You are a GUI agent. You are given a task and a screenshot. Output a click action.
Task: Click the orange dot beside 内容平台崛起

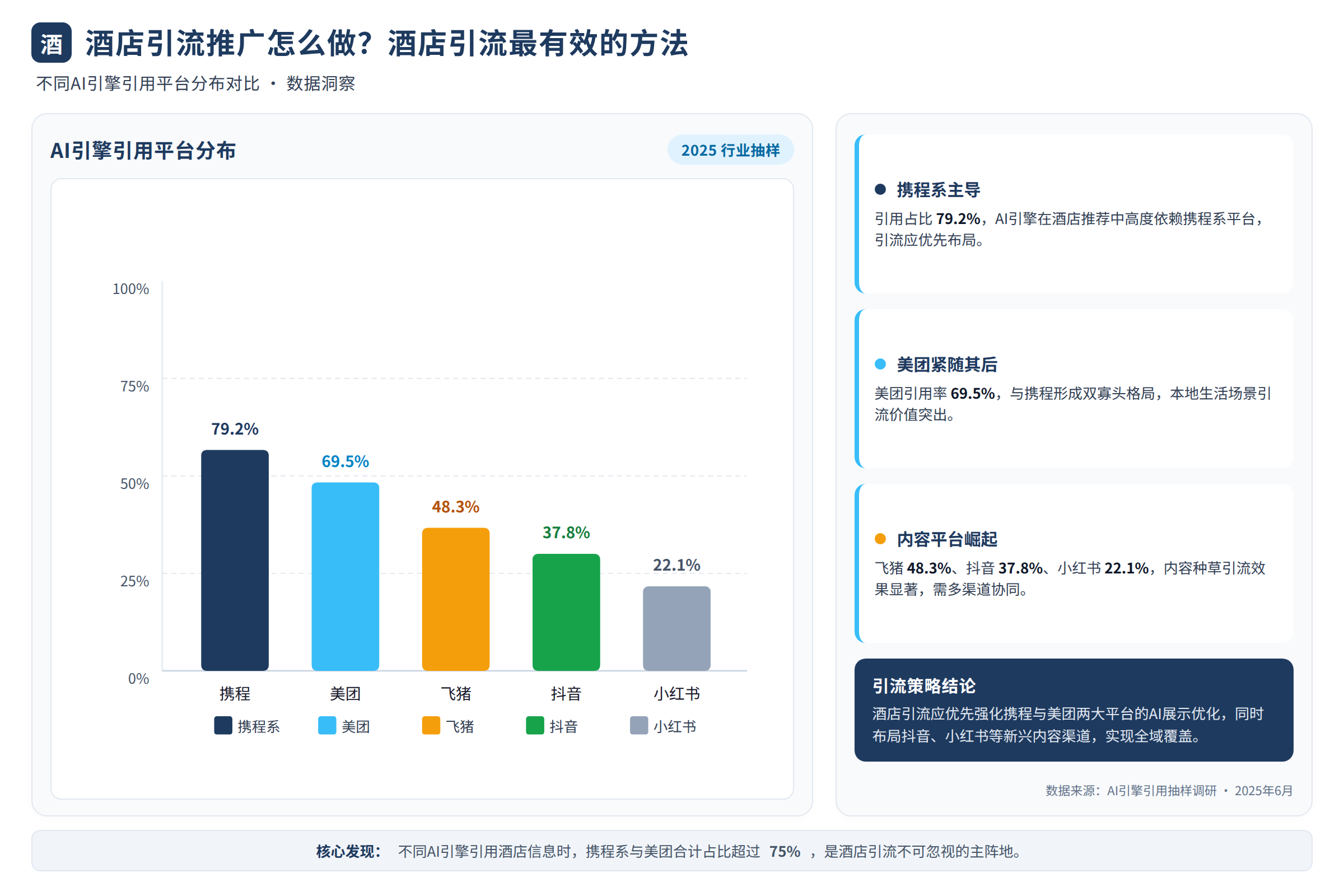tap(880, 539)
